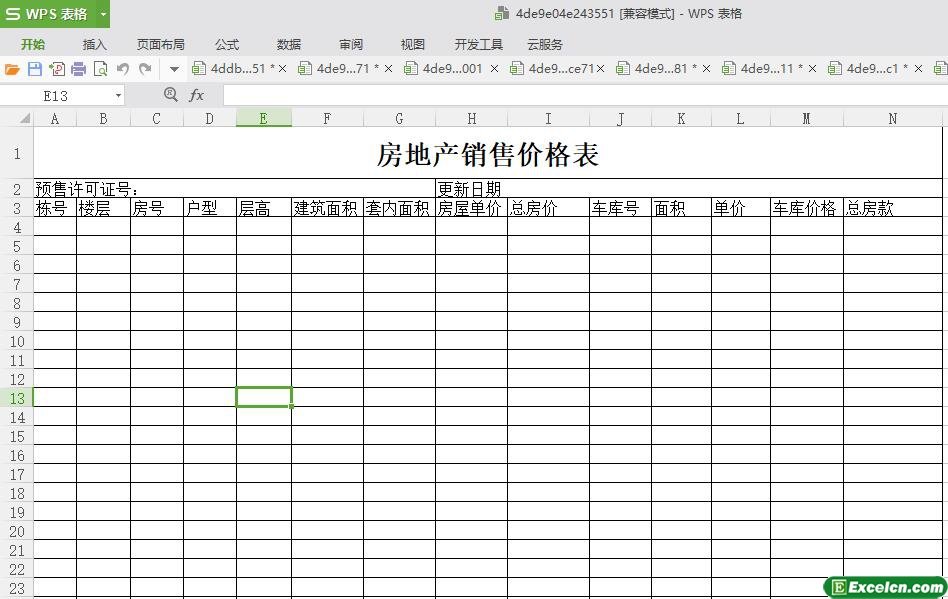Click the 房号 header cell
This screenshot has height=599, width=948.
click(157, 208)
